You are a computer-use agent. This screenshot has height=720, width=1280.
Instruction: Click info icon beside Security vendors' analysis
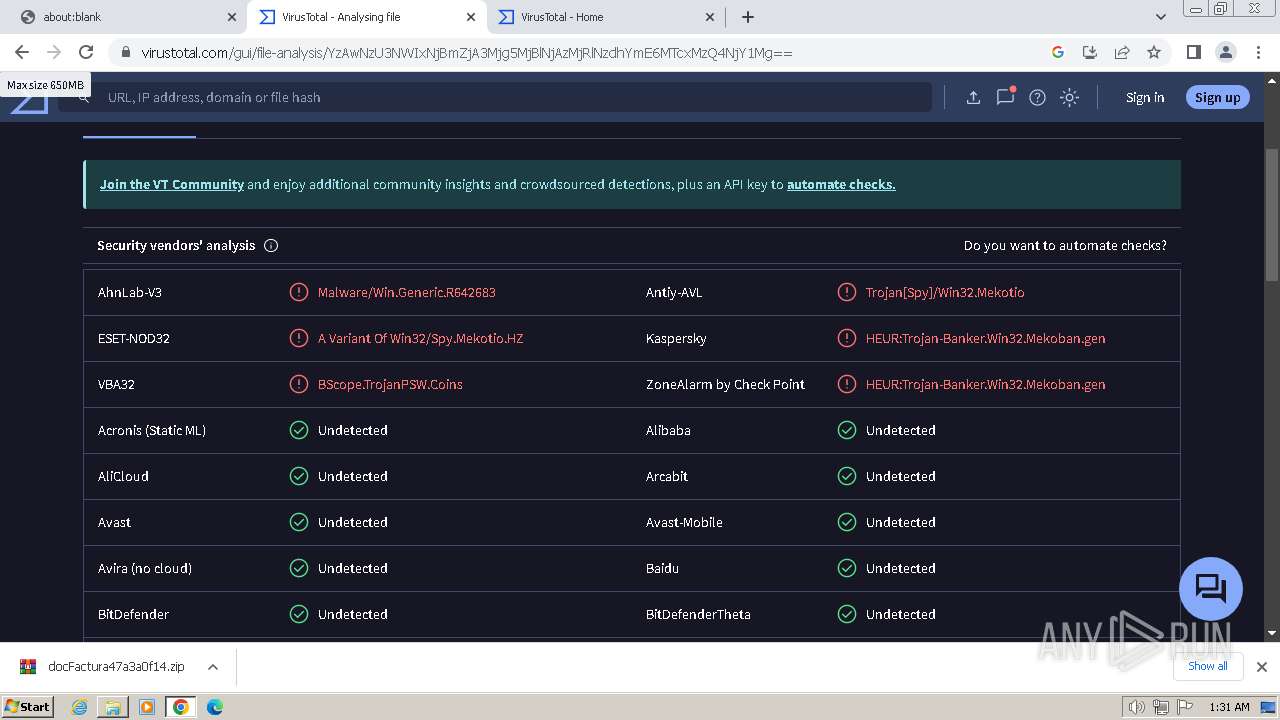tap(271, 245)
